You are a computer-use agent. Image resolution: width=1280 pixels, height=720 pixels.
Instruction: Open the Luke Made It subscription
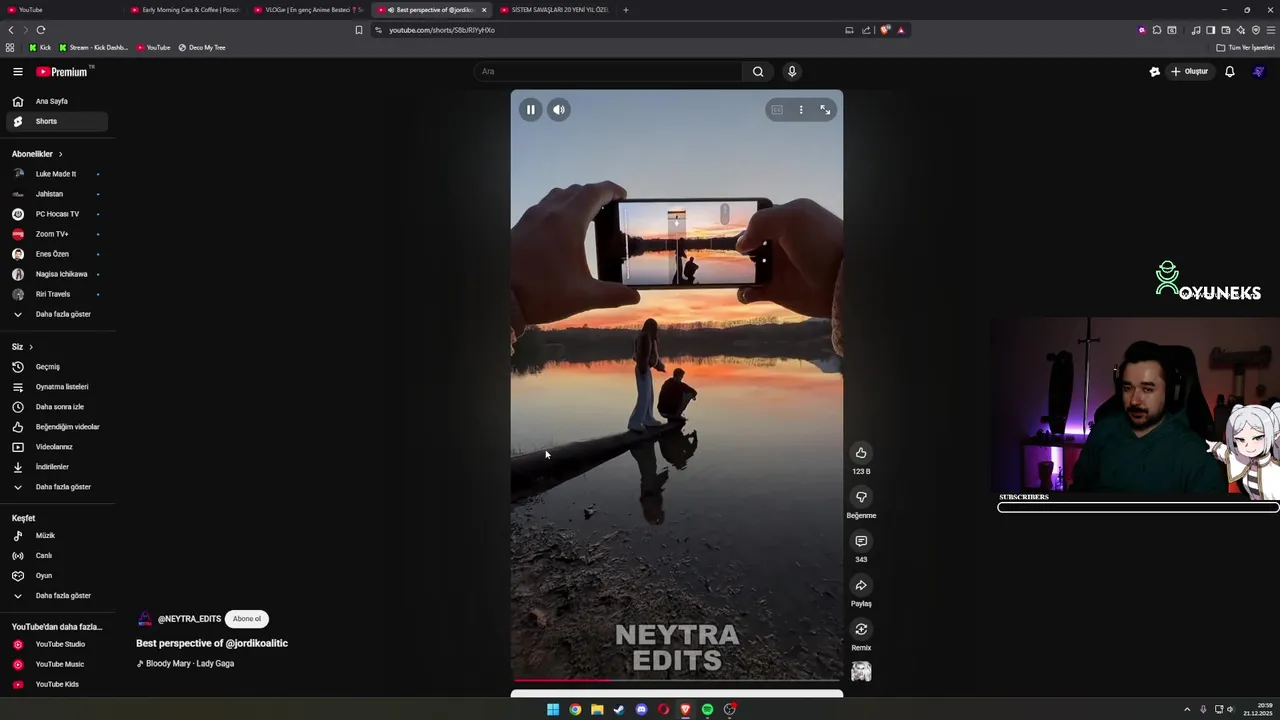click(57, 174)
